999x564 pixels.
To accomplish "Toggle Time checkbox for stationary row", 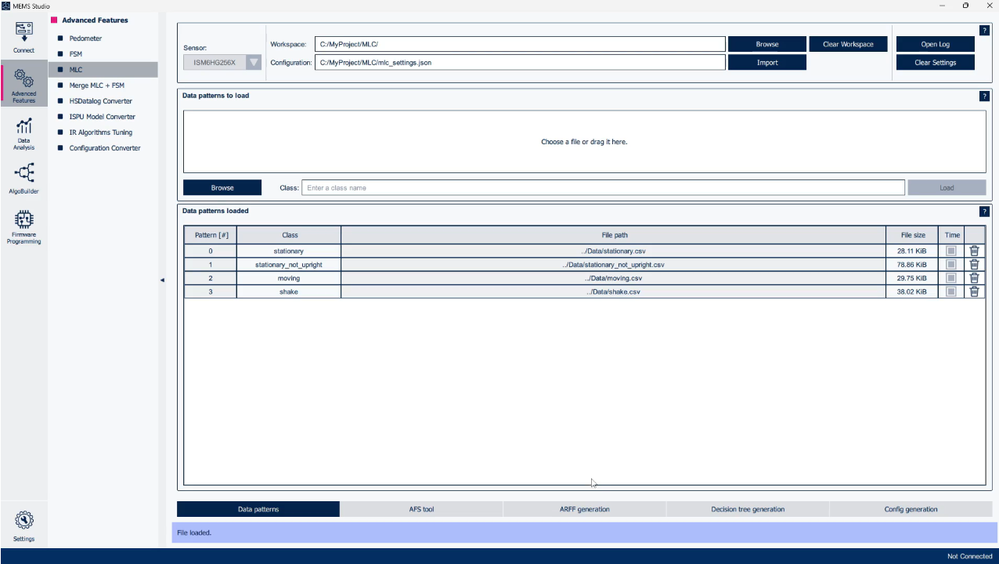I will [x=951, y=251].
